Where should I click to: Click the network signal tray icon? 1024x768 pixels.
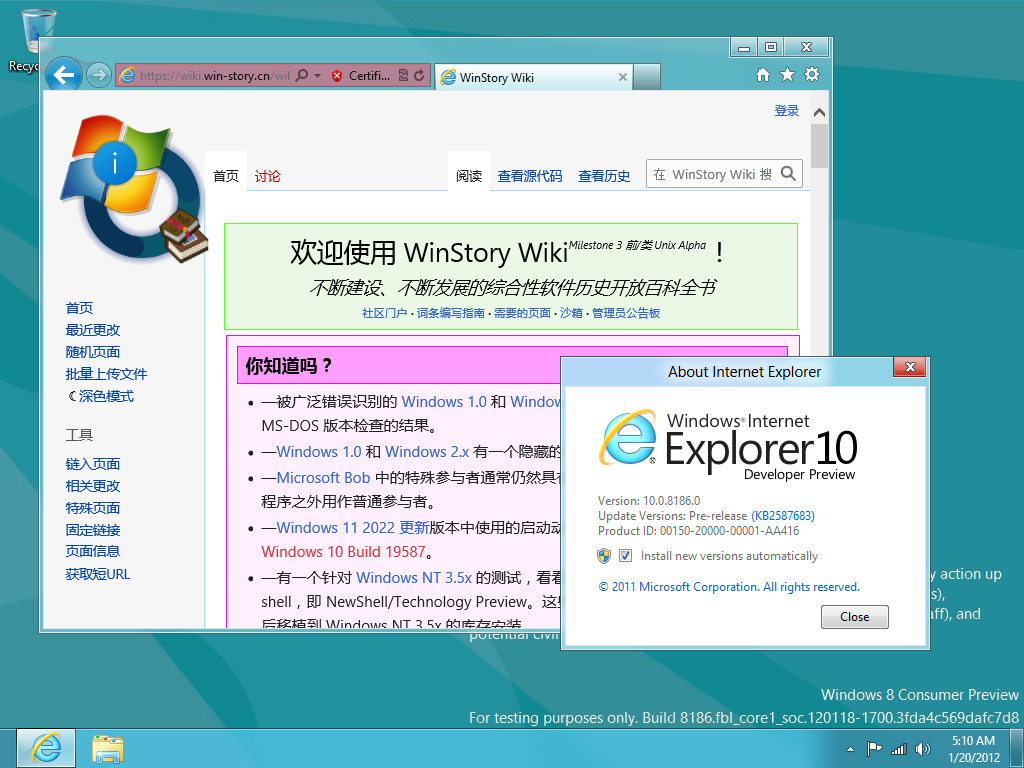899,749
